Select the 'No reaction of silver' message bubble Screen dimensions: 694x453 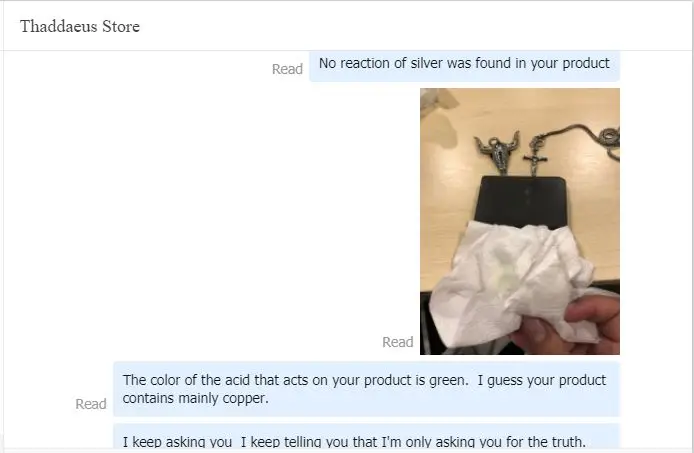[x=464, y=66]
